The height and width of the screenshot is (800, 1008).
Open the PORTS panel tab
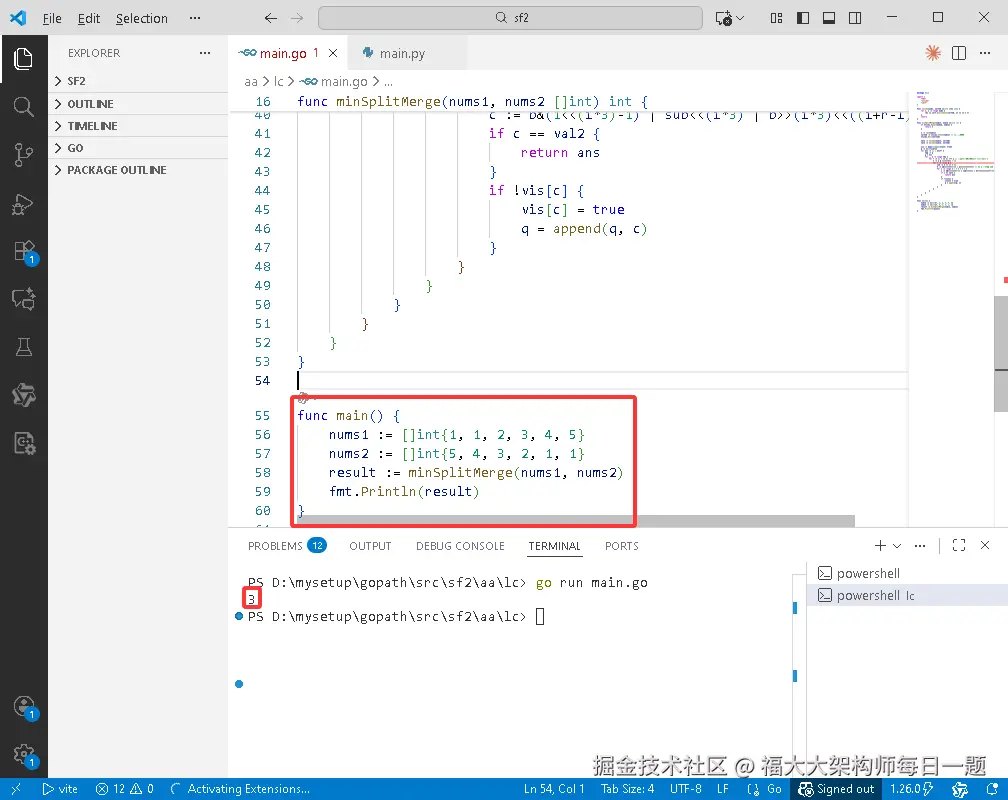coord(622,546)
